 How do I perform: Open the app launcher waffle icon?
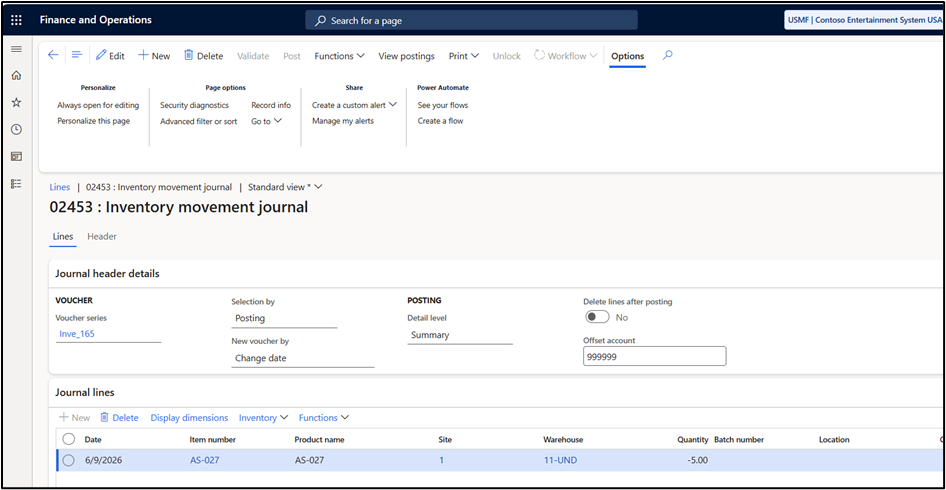[x=16, y=20]
